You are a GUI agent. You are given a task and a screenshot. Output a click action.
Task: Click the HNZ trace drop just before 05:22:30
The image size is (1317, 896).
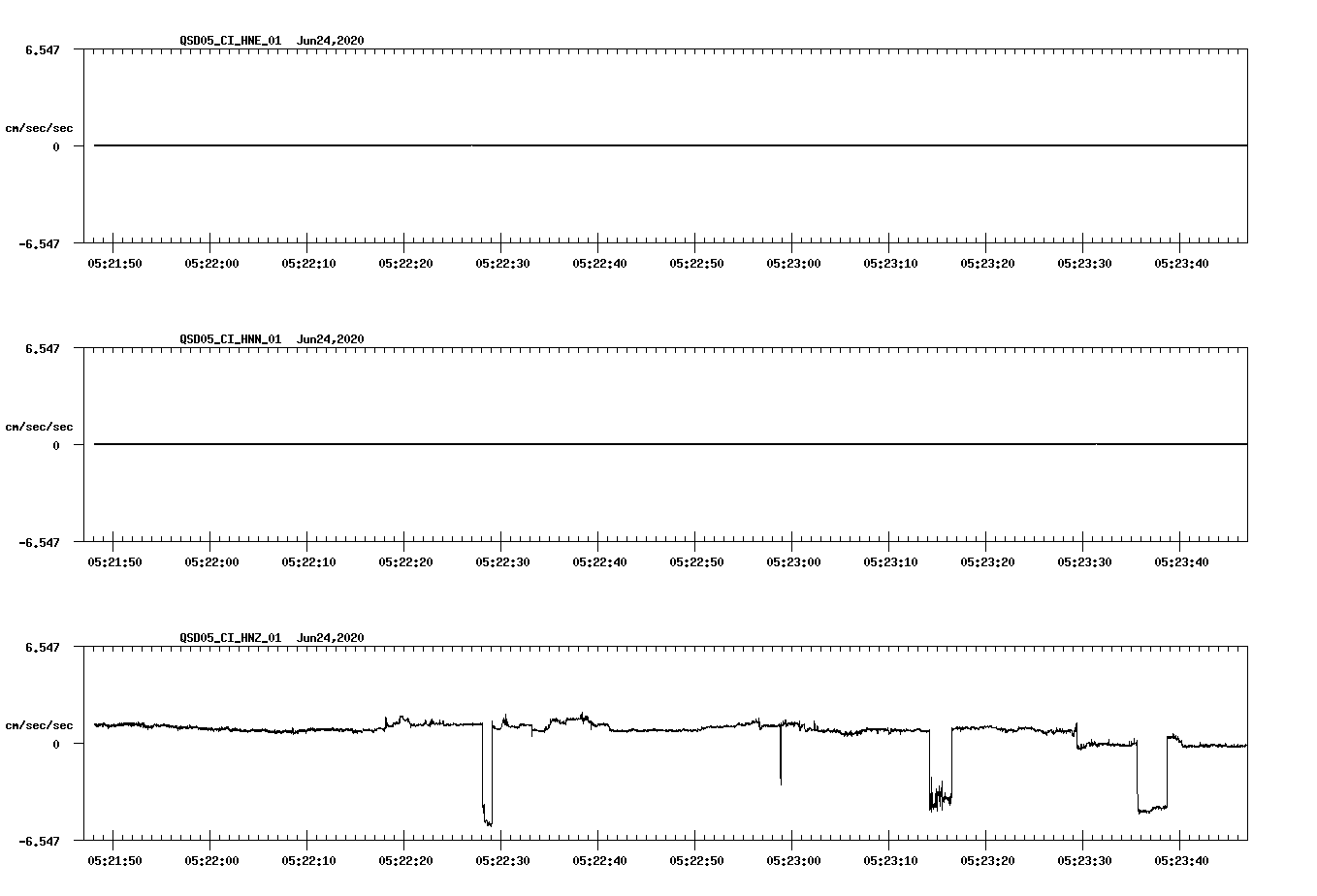click(487, 774)
